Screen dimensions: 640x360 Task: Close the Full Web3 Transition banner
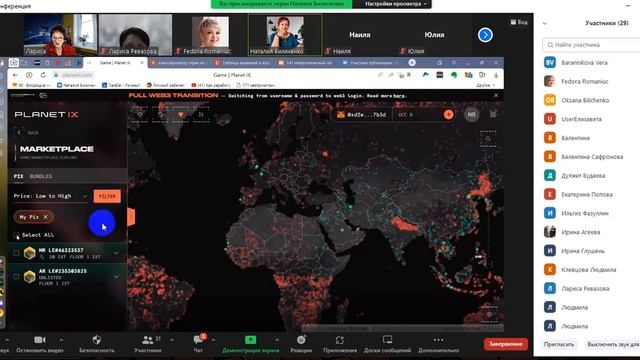pos(496,96)
